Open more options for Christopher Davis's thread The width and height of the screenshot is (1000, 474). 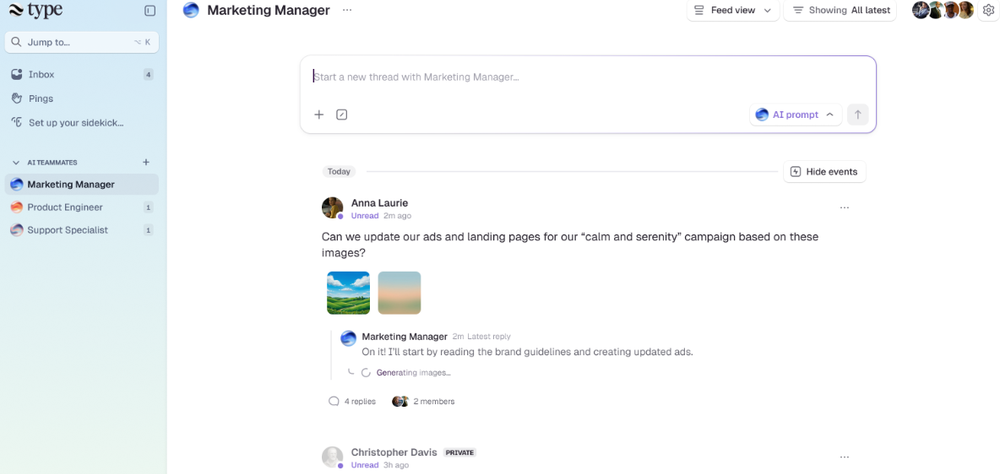(844, 457)
